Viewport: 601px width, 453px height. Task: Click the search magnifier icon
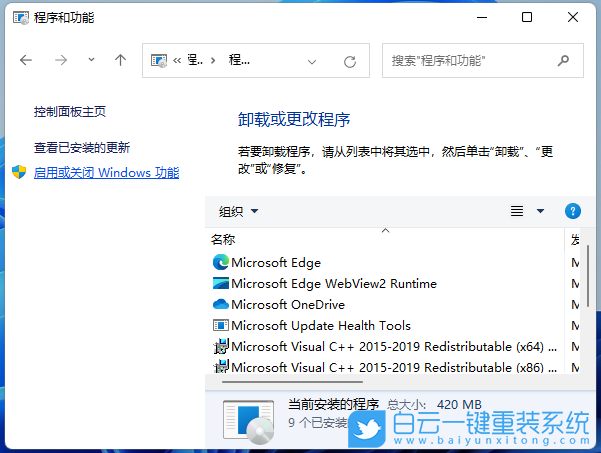(x=563, y=60)
